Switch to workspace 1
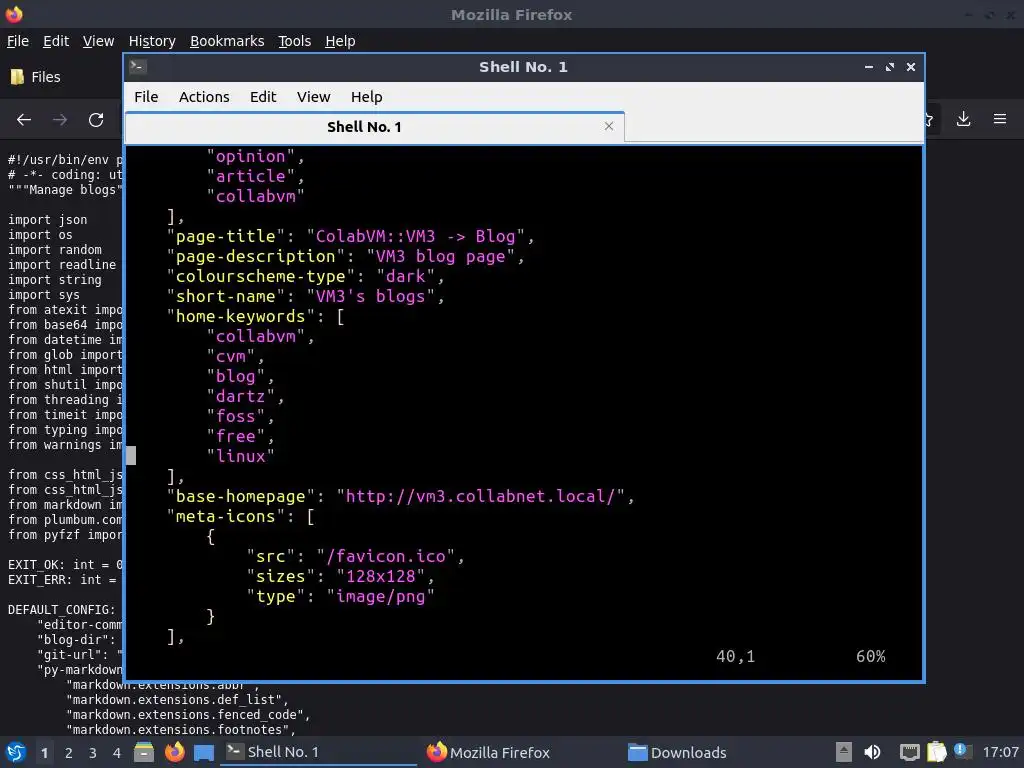Screen dimensions: 1024x768 pos(44,753)
